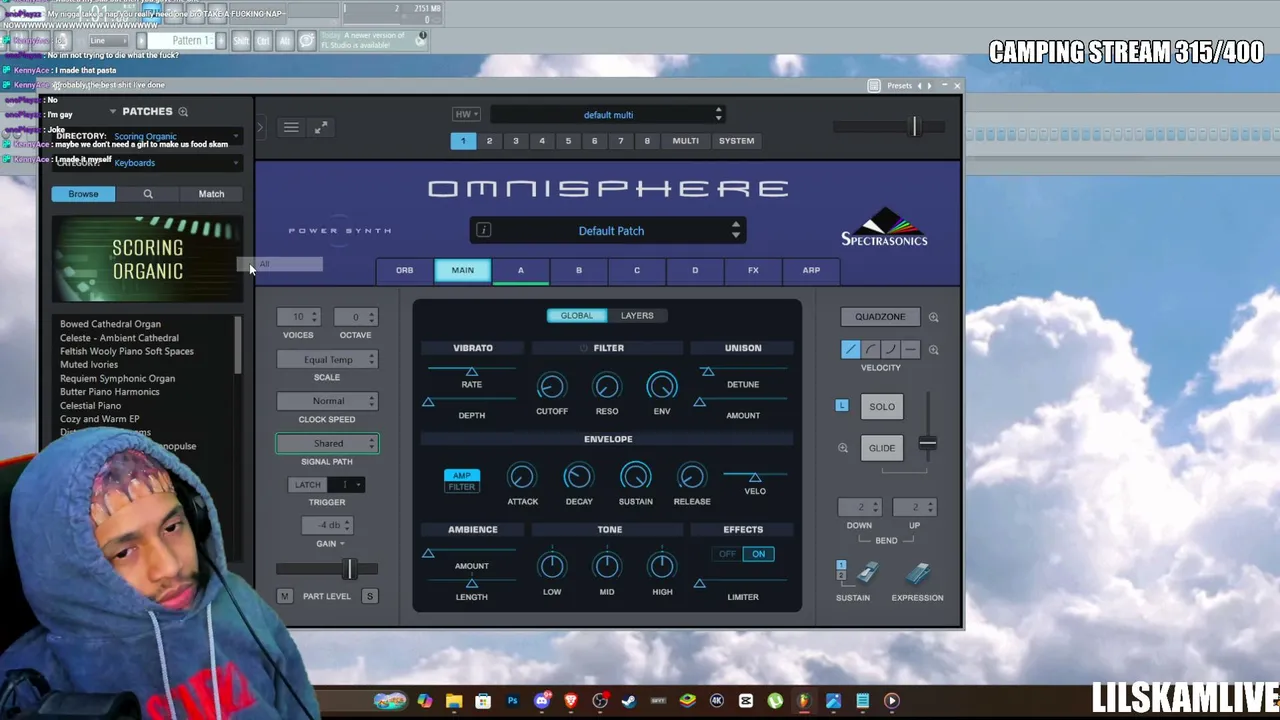This screenshot has height=720, width=1280.
Task: Switch to the LAYERS tab
Action: 637,316
